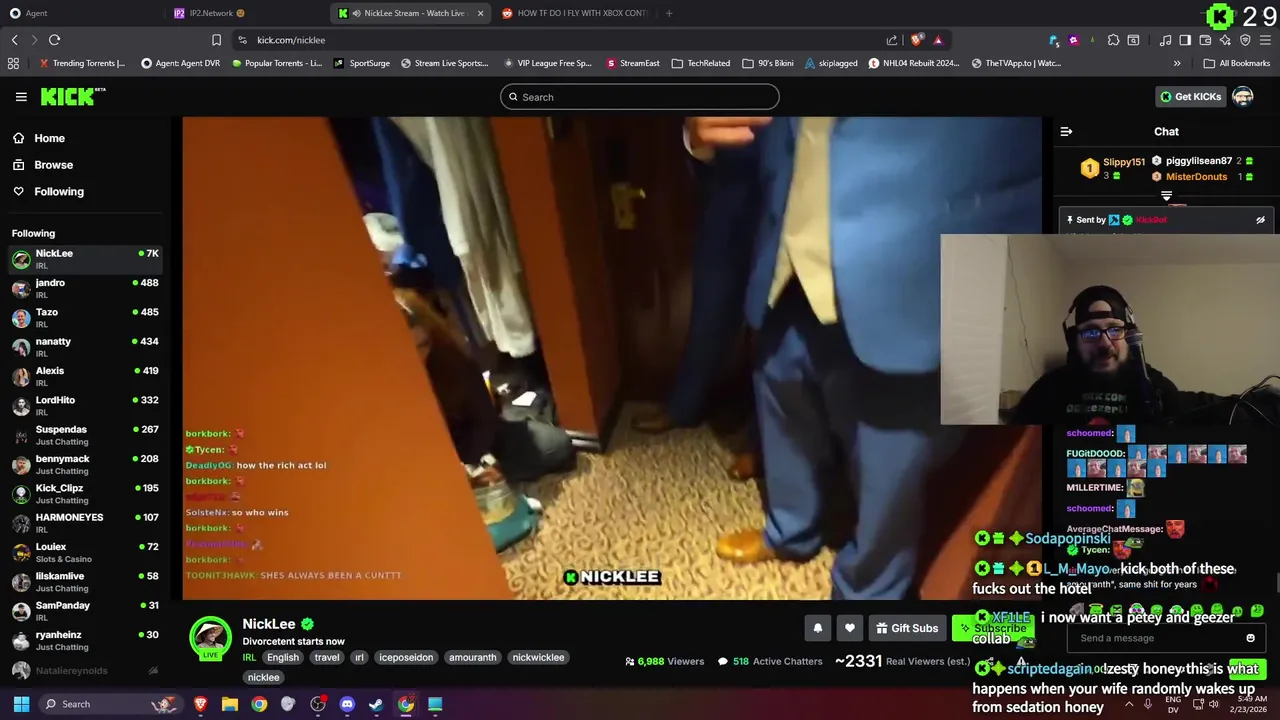
Task: Open the ryanheinz channel
Action: click(x=86, y=640)
